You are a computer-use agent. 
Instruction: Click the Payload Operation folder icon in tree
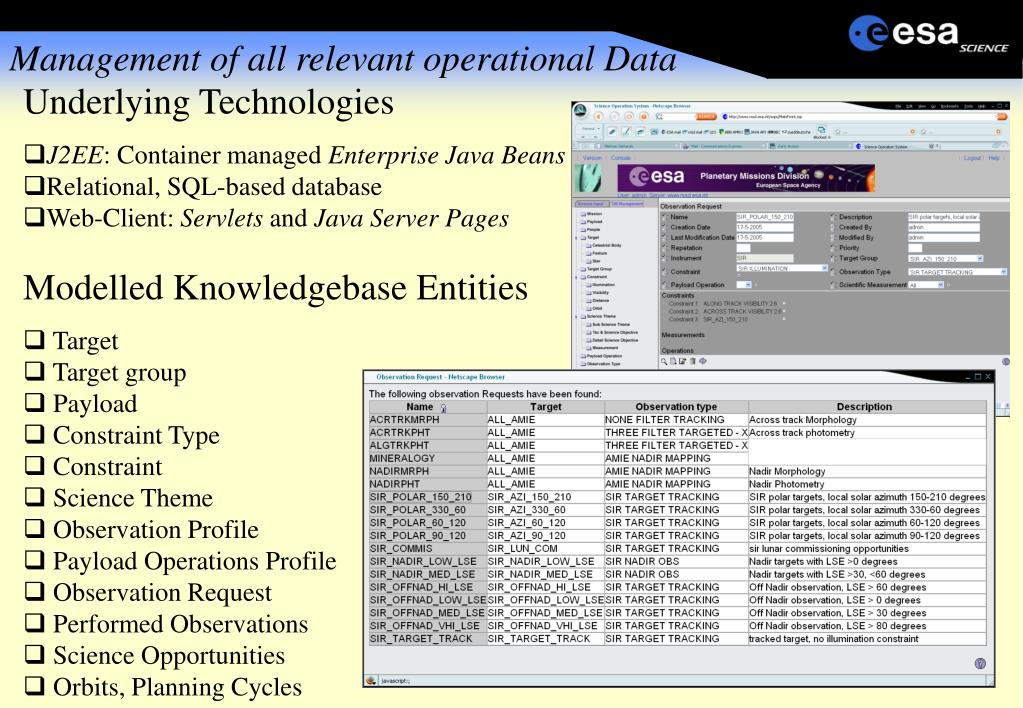pos(583,356)
